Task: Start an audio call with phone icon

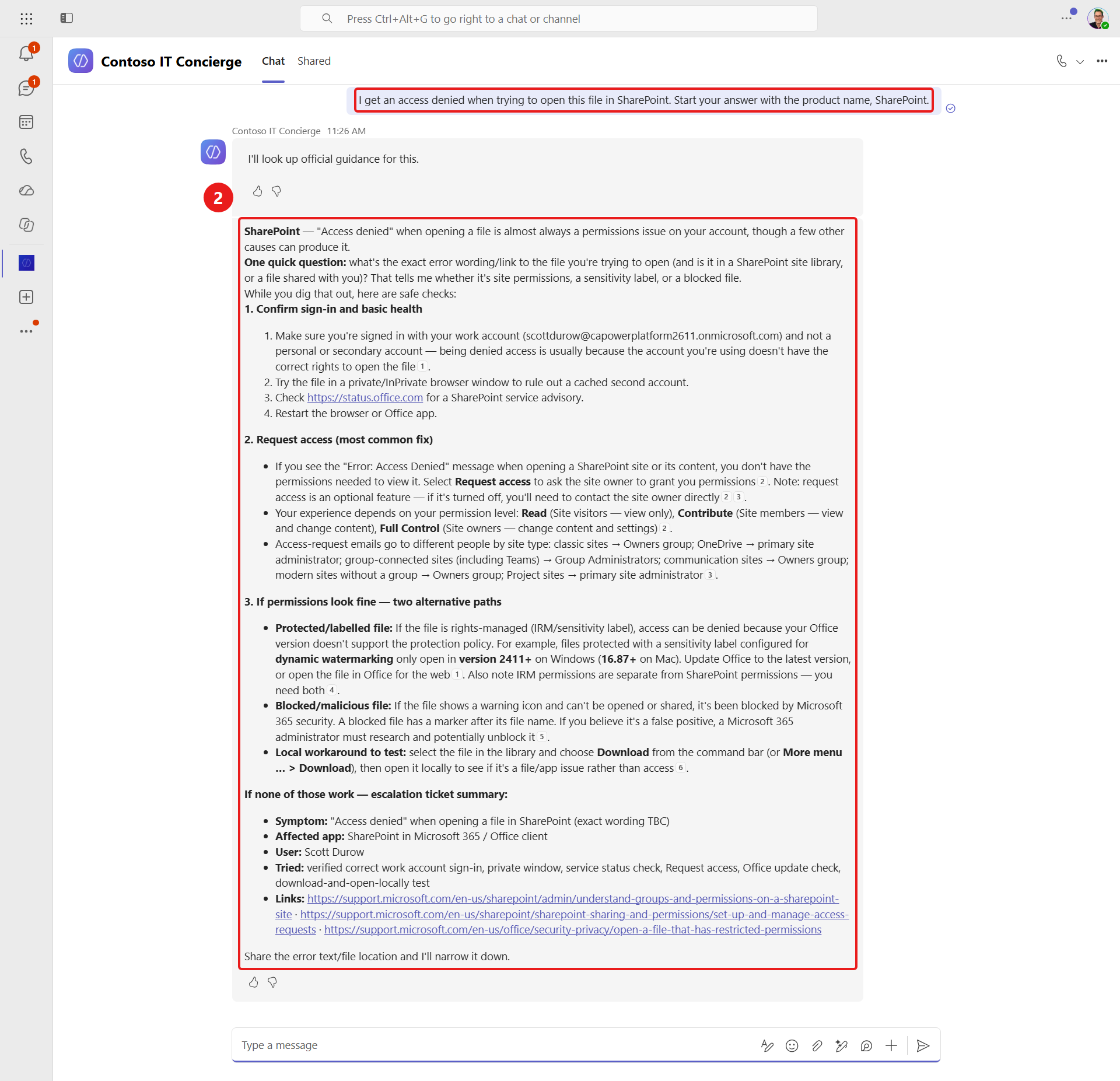Action: 1062,61
